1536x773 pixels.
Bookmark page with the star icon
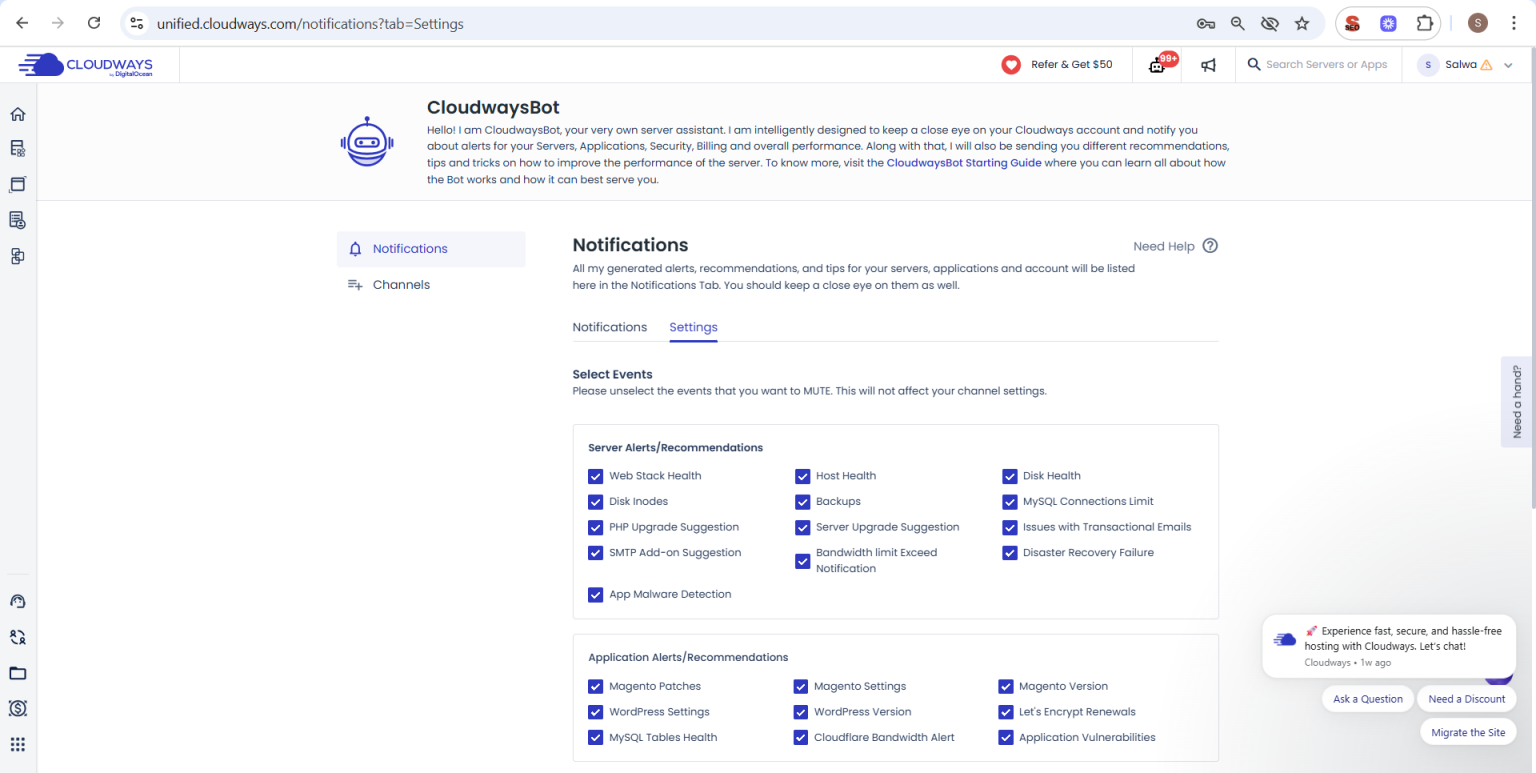[x=1301, y=23]
